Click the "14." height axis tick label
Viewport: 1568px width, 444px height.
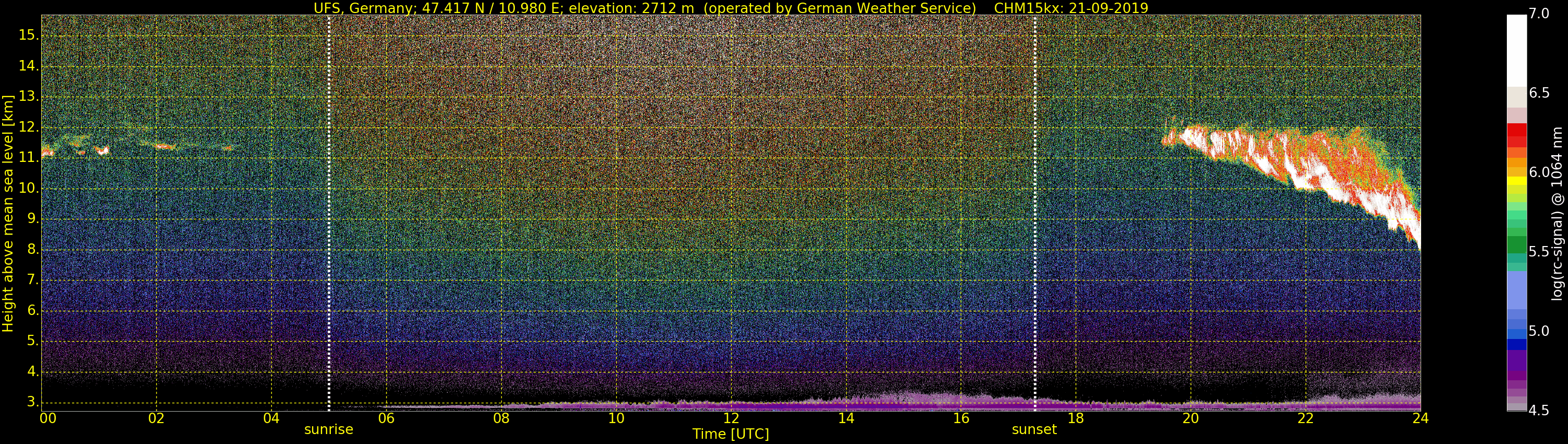(29, 66)
